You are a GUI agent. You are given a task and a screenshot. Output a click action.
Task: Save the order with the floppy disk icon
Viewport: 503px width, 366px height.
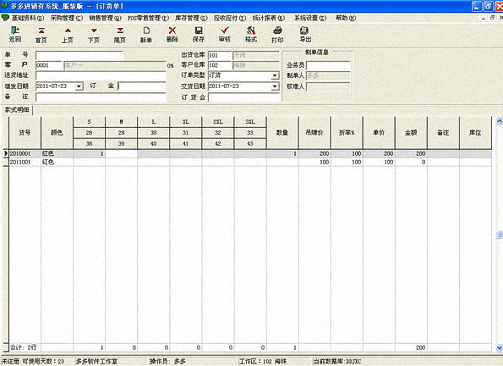[198, 34]
